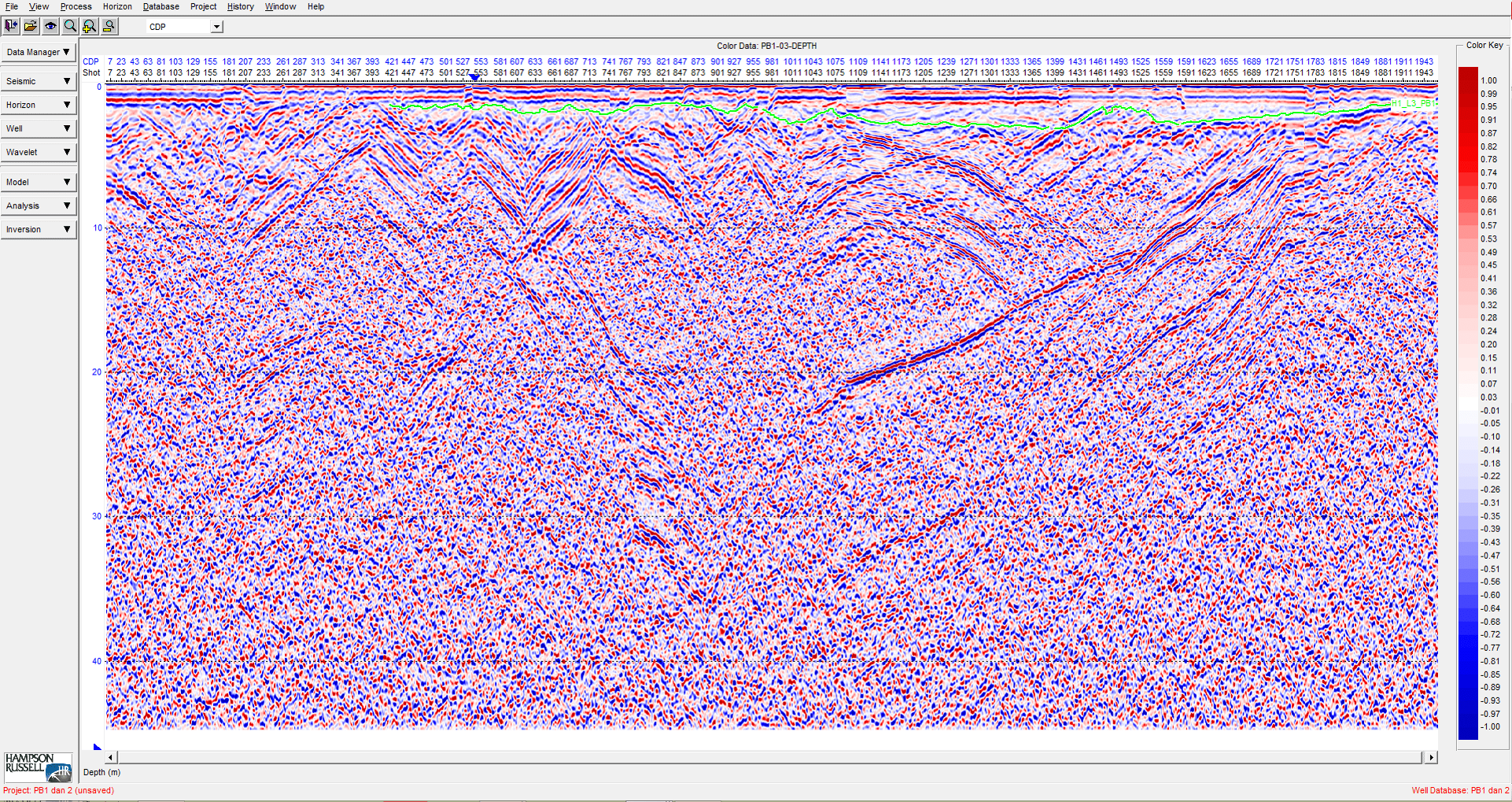
Task: Expand the Seismic sidebar menu
Action: [39, 81]
